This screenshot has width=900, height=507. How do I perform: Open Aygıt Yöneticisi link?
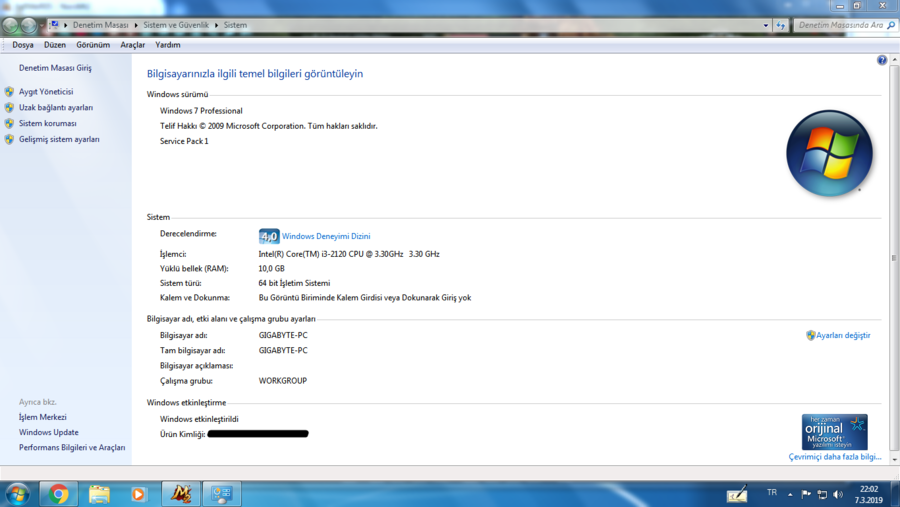tap(46, 91)
